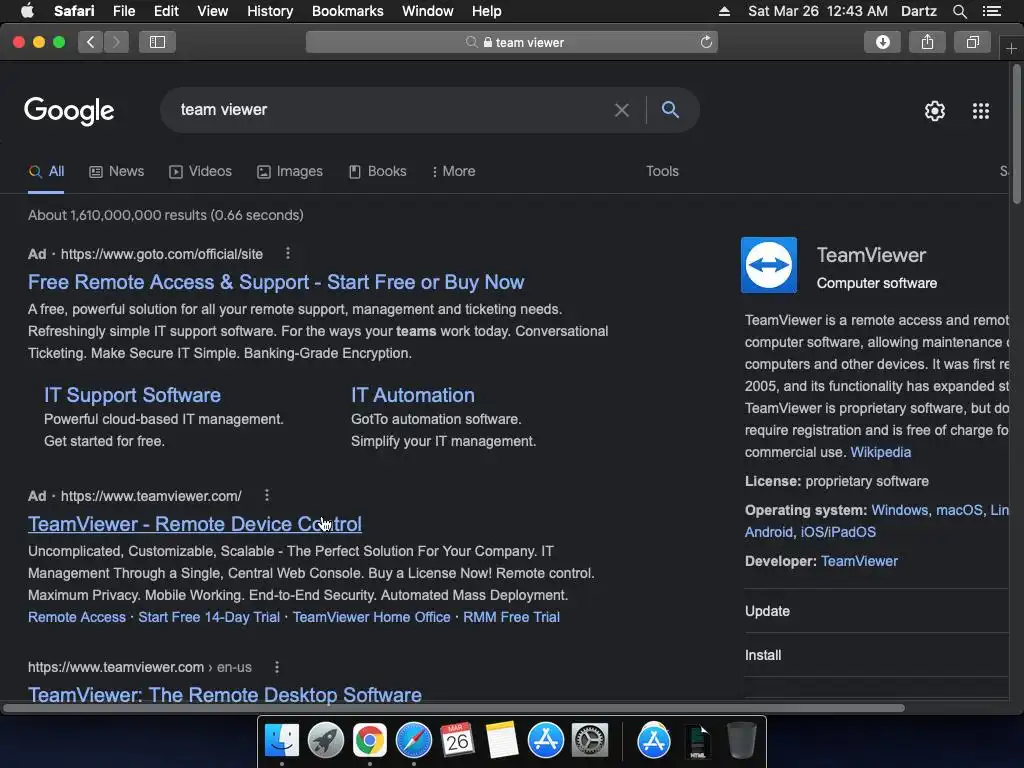Screen dimensions: 1024x768
Task: Open the IT Support Software link
Action: [132, 395]
